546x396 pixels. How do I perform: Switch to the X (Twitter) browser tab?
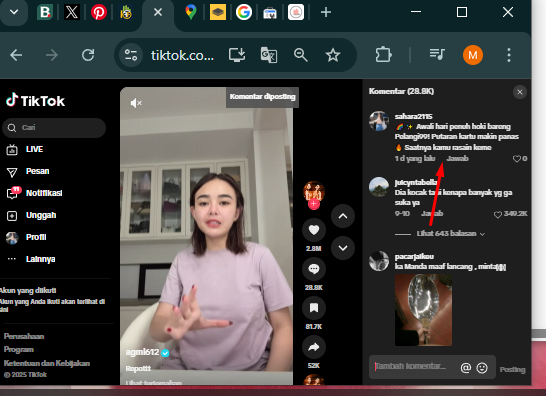click(x=72, y=13)
